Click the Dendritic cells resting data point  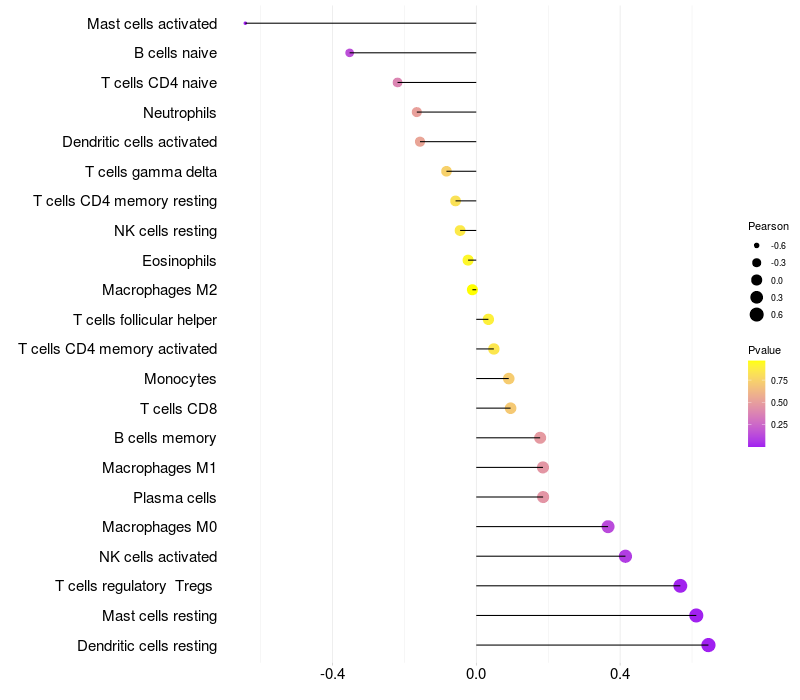(708, 645)
